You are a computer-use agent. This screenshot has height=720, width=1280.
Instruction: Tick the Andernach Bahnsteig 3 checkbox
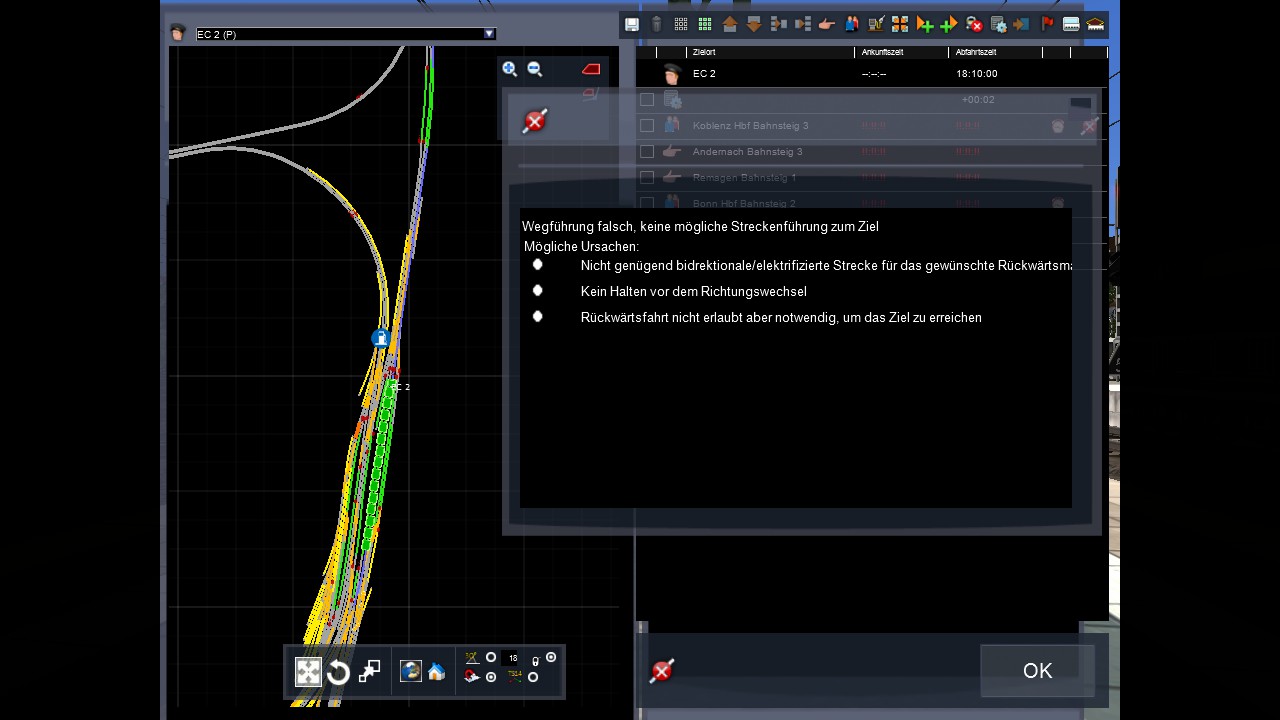pos(647,152)
